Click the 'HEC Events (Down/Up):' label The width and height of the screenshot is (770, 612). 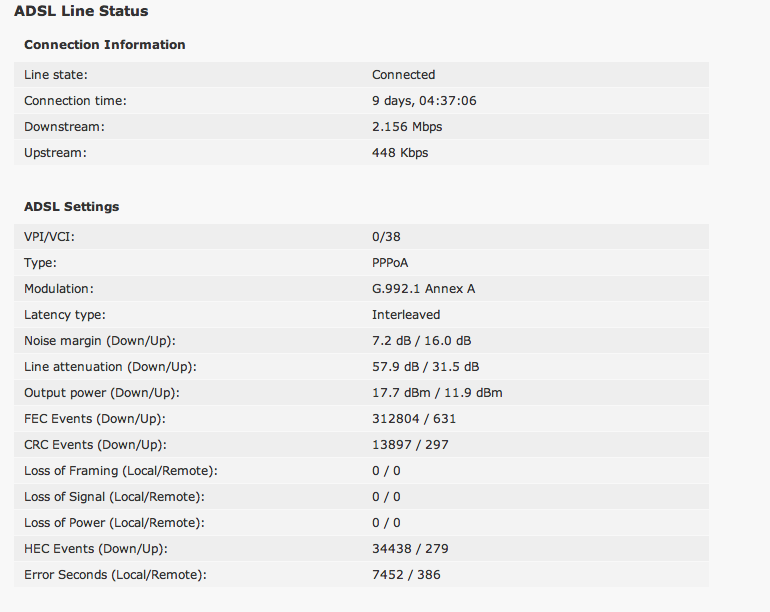click(96, 549)
